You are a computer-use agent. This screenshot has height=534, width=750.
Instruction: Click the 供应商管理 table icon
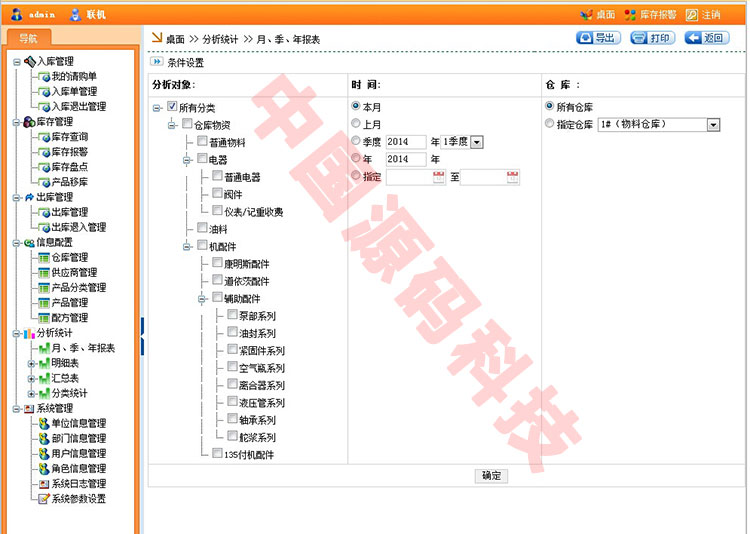(x=44, y=273)
